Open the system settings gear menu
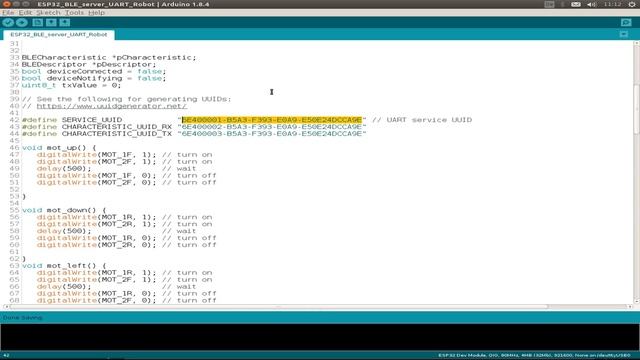Image resolution: width=640 pixels, height=360 pixels. pyautogui.click(x=632, y=4)
